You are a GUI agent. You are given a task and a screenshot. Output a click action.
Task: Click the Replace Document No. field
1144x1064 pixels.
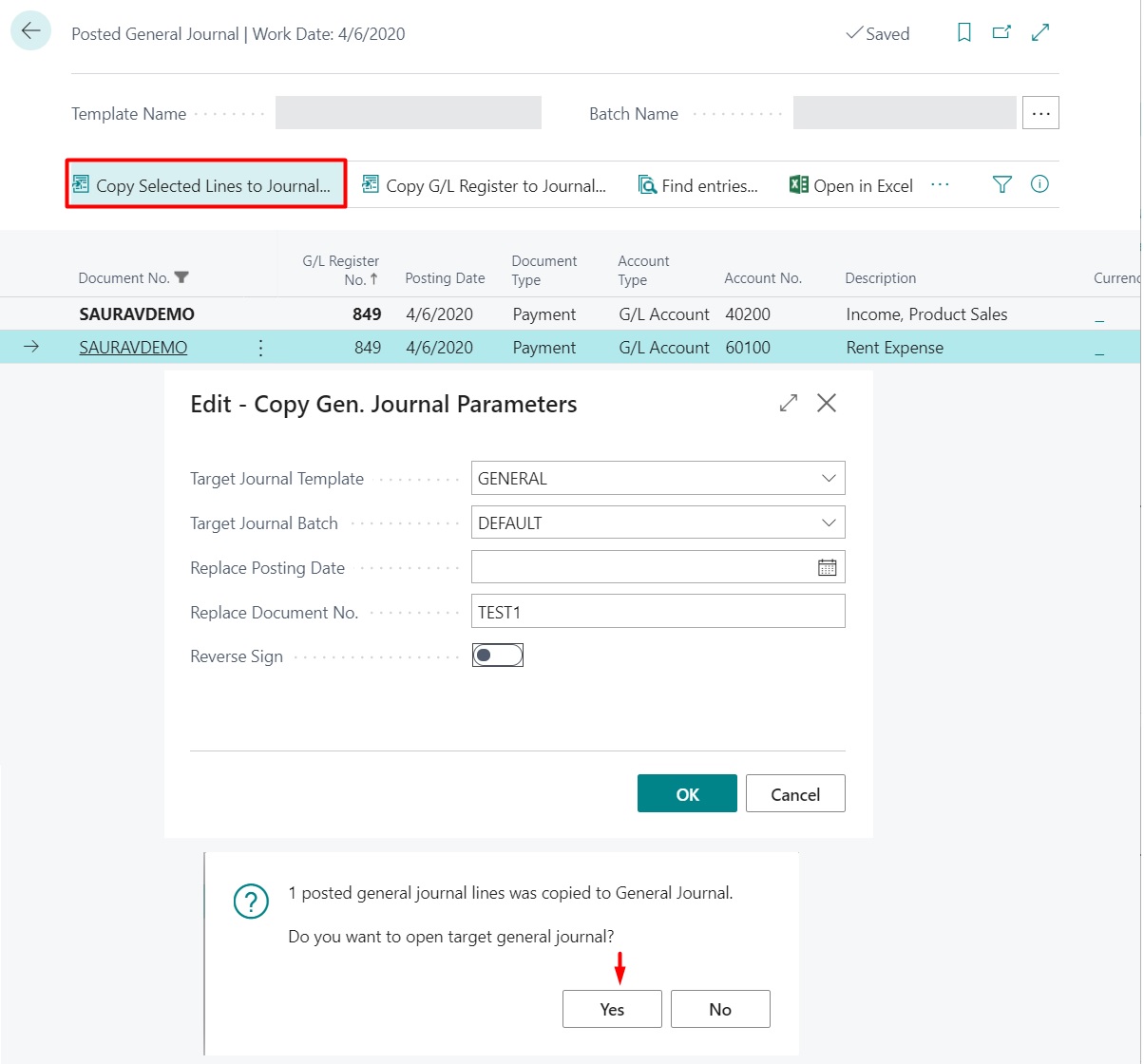click(658, 611)
